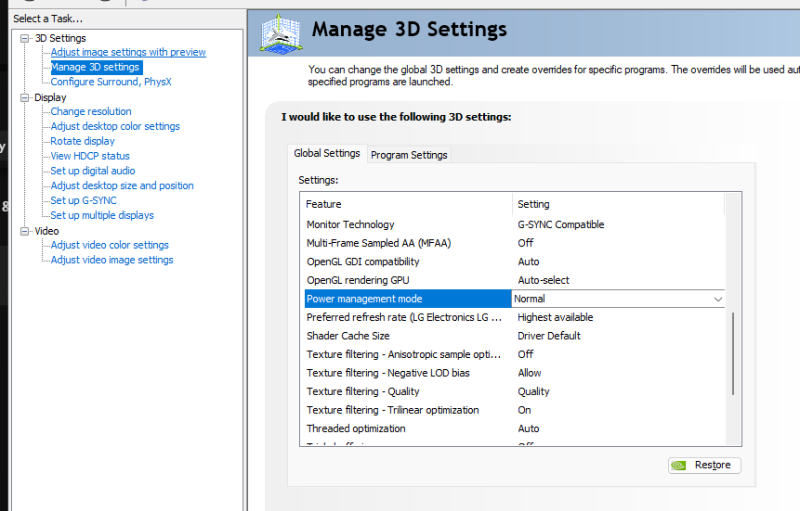
Task: Click the Allow setting value
Action: (x=530, y=373)
